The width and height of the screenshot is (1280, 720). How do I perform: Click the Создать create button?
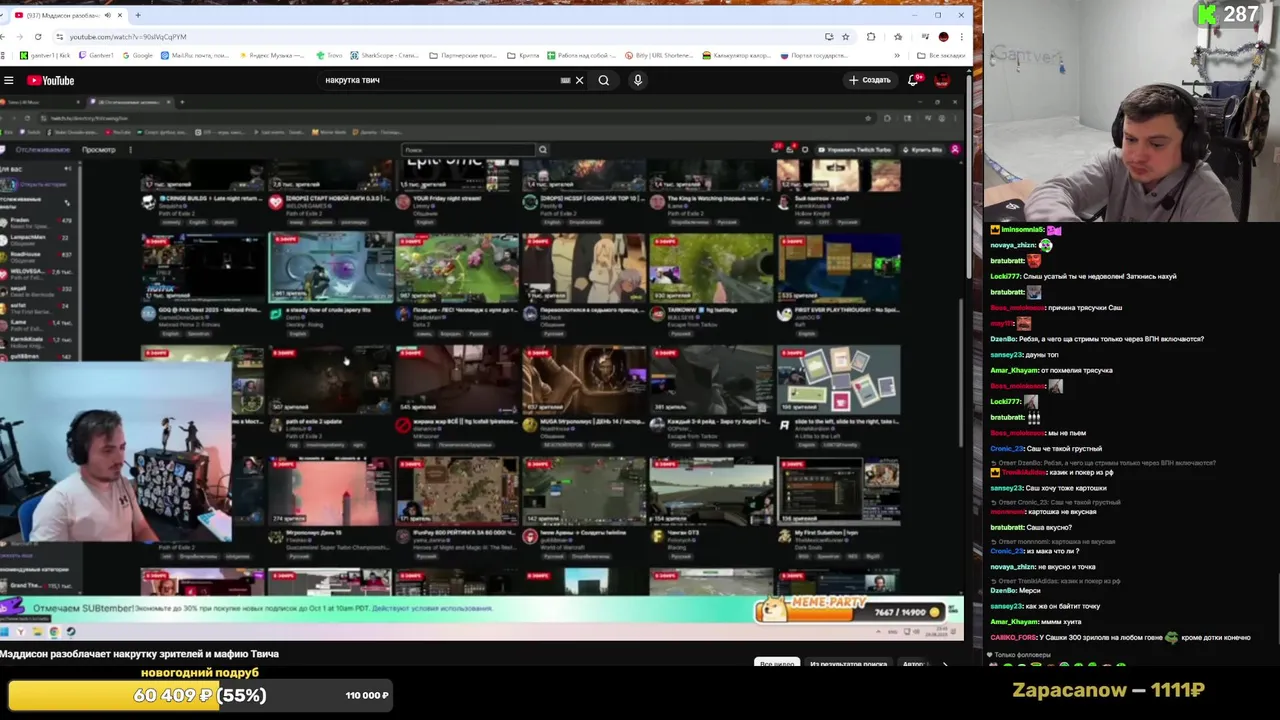coord(870,80)
